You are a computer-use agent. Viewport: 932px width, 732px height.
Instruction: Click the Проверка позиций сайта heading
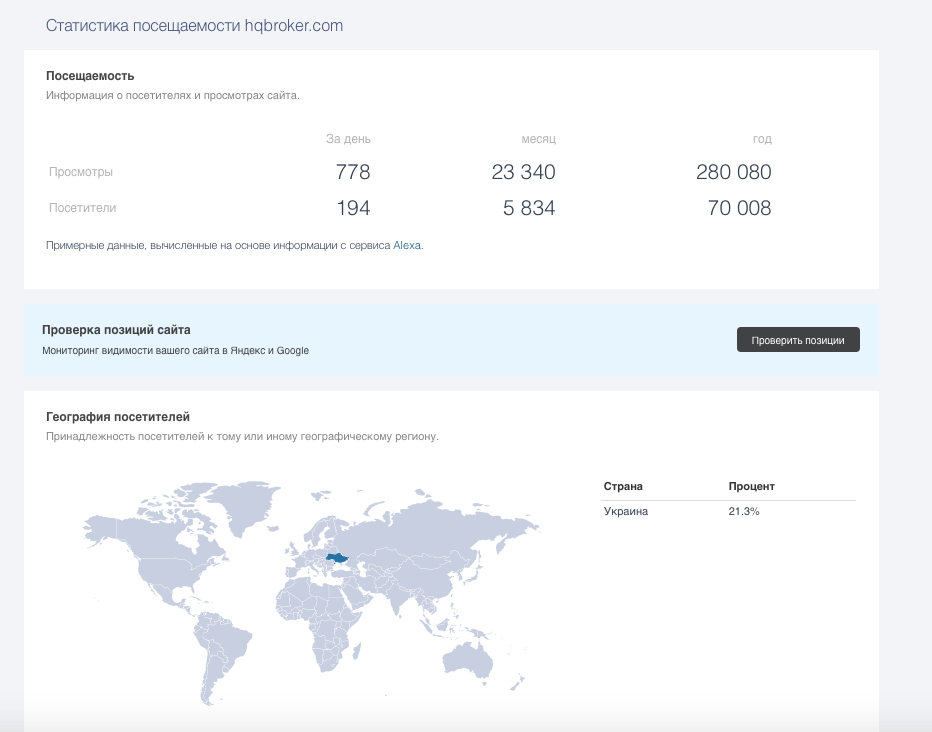pos(116,330)
